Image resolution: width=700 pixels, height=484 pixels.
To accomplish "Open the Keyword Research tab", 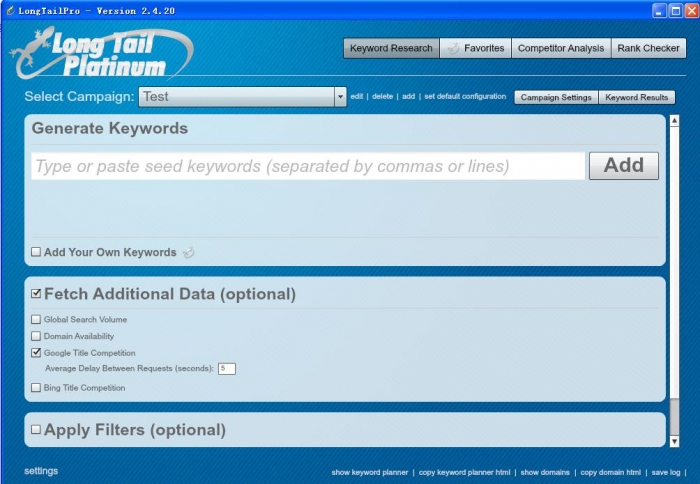I will pos(391,48).
